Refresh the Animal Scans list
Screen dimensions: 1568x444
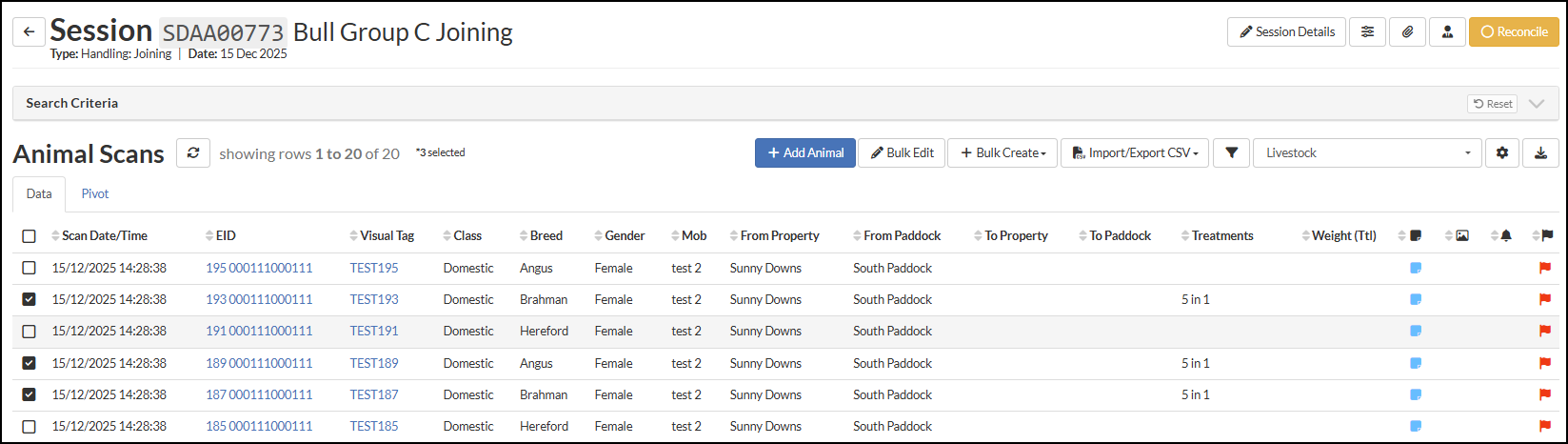[192, 153]
